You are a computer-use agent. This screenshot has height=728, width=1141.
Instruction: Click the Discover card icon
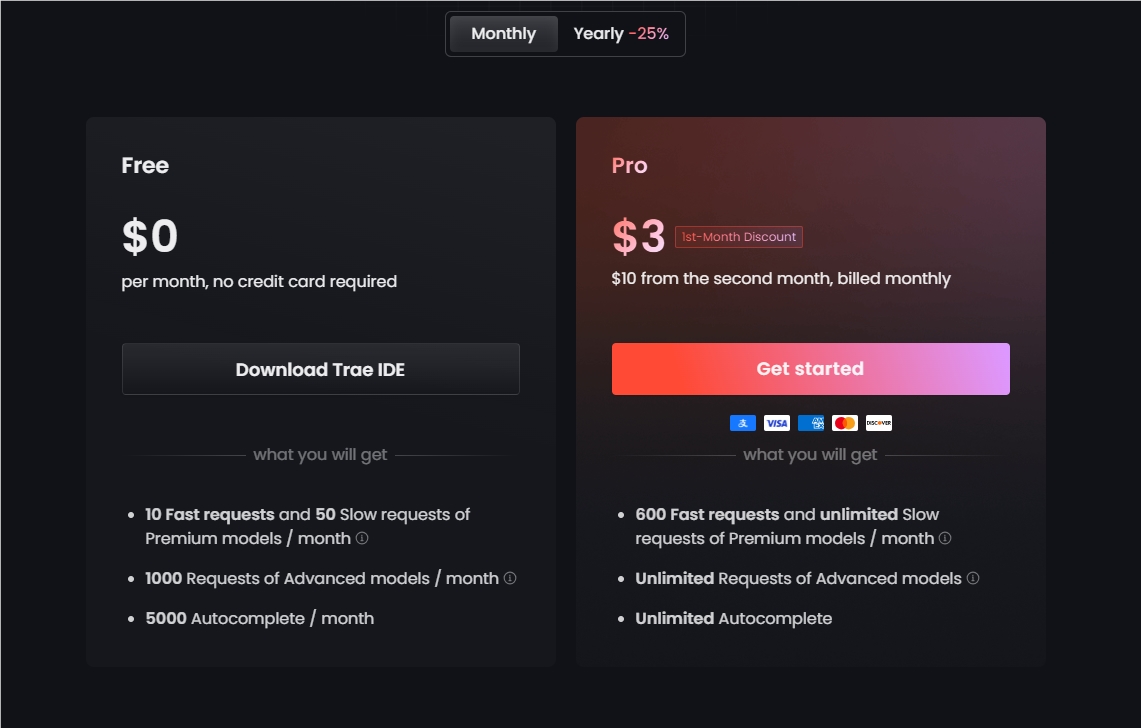pyautogui.click(x=879, y=423)
